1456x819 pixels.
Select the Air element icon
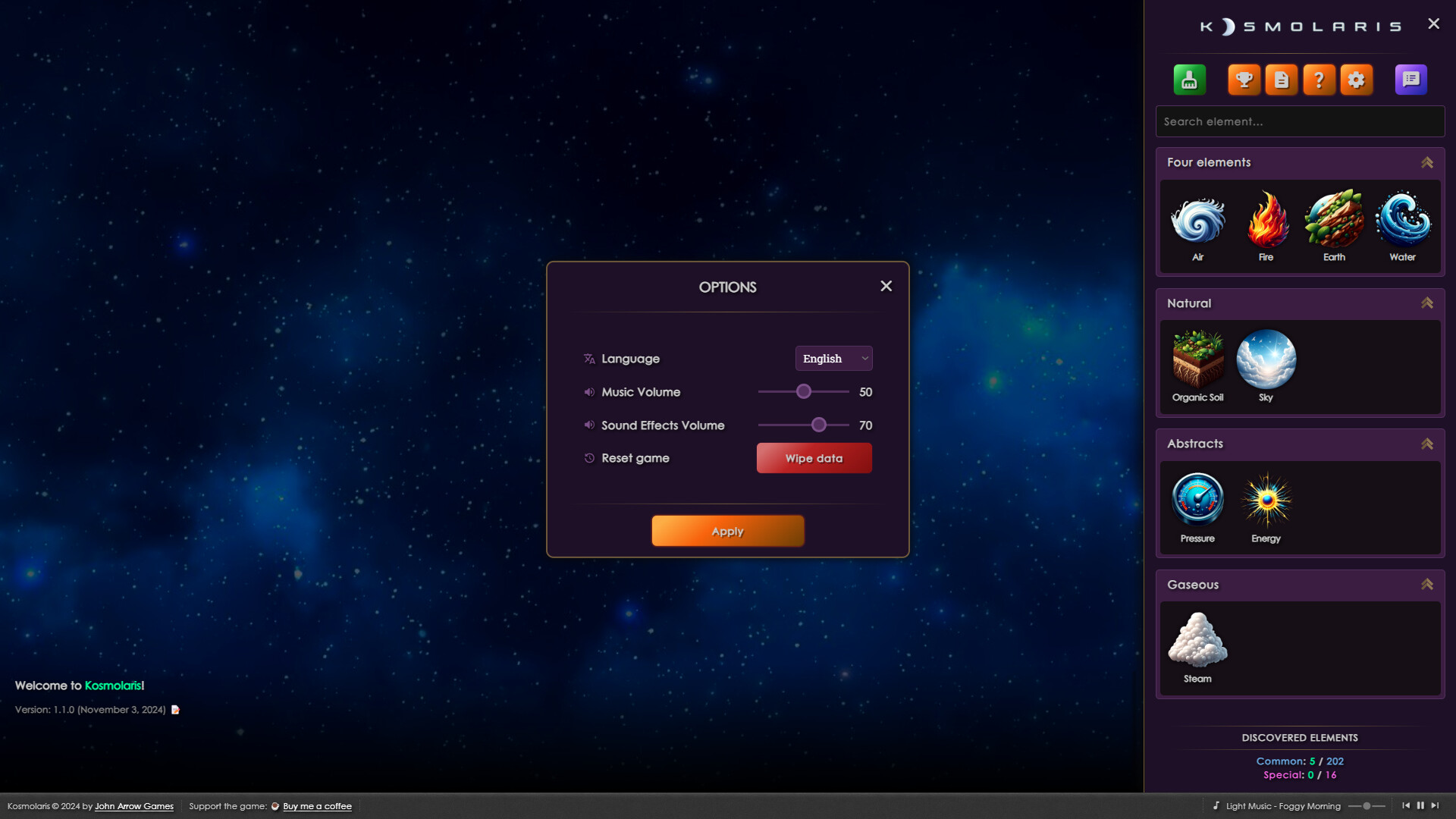click(x=1197, y=222)
